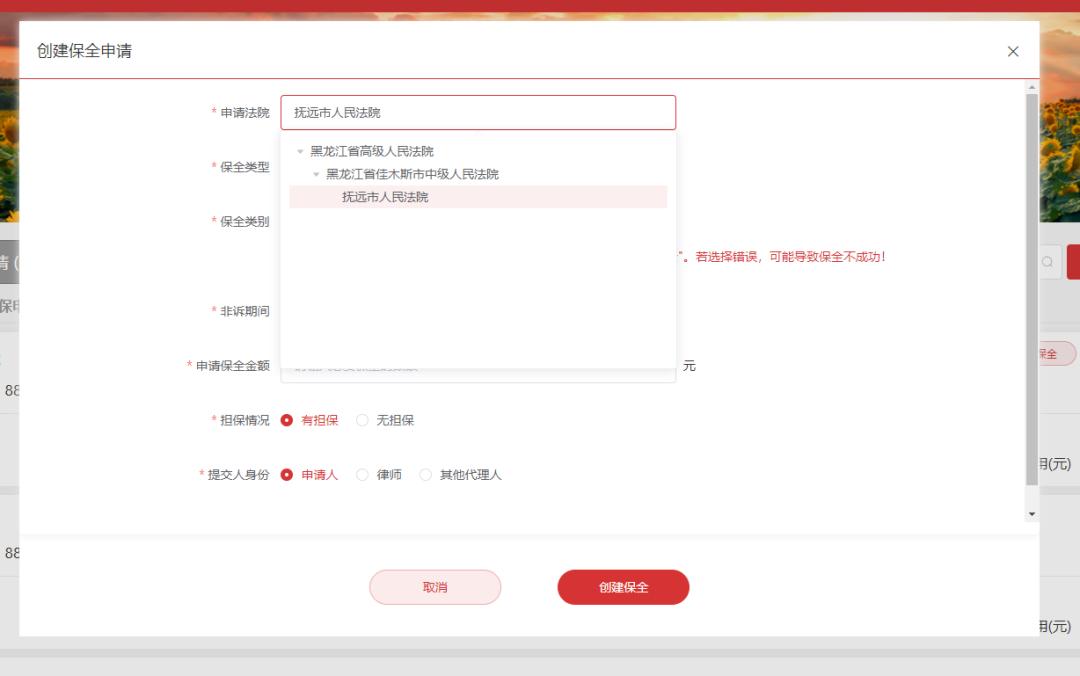Image resolution: width=1080 pixels, height=676 pixels.
Task: Click the 非诉期间 field label
Action: (x=245, y=311)
